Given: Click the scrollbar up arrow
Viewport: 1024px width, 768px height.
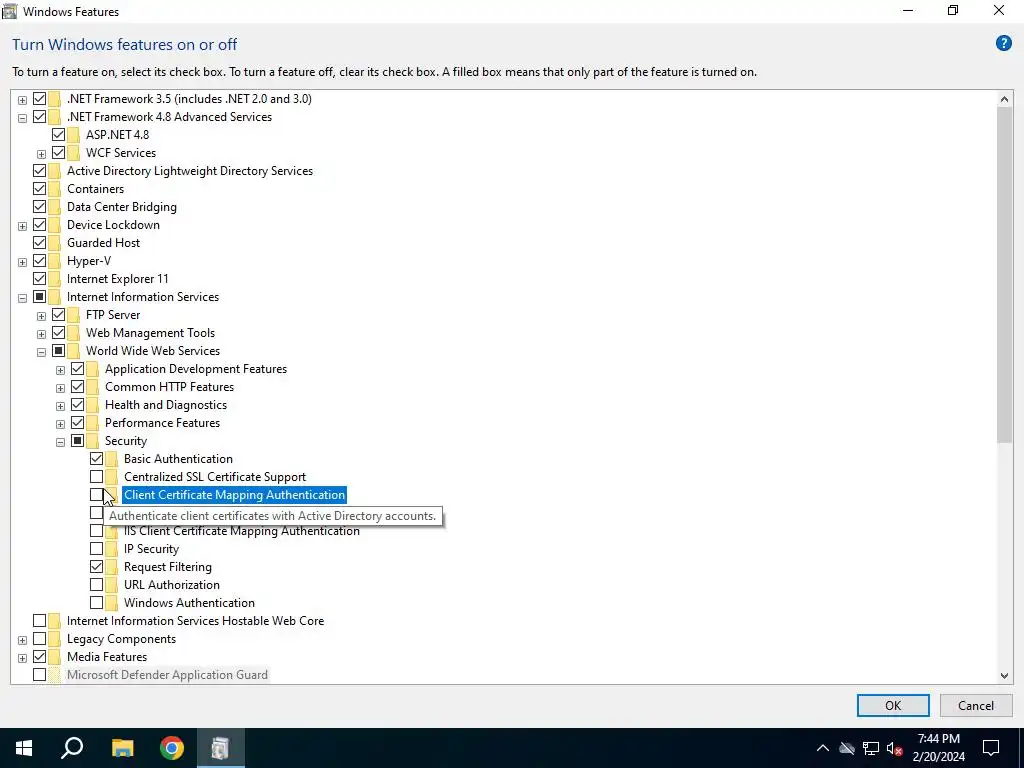Looking at the screenshot, I should 1004,99.
